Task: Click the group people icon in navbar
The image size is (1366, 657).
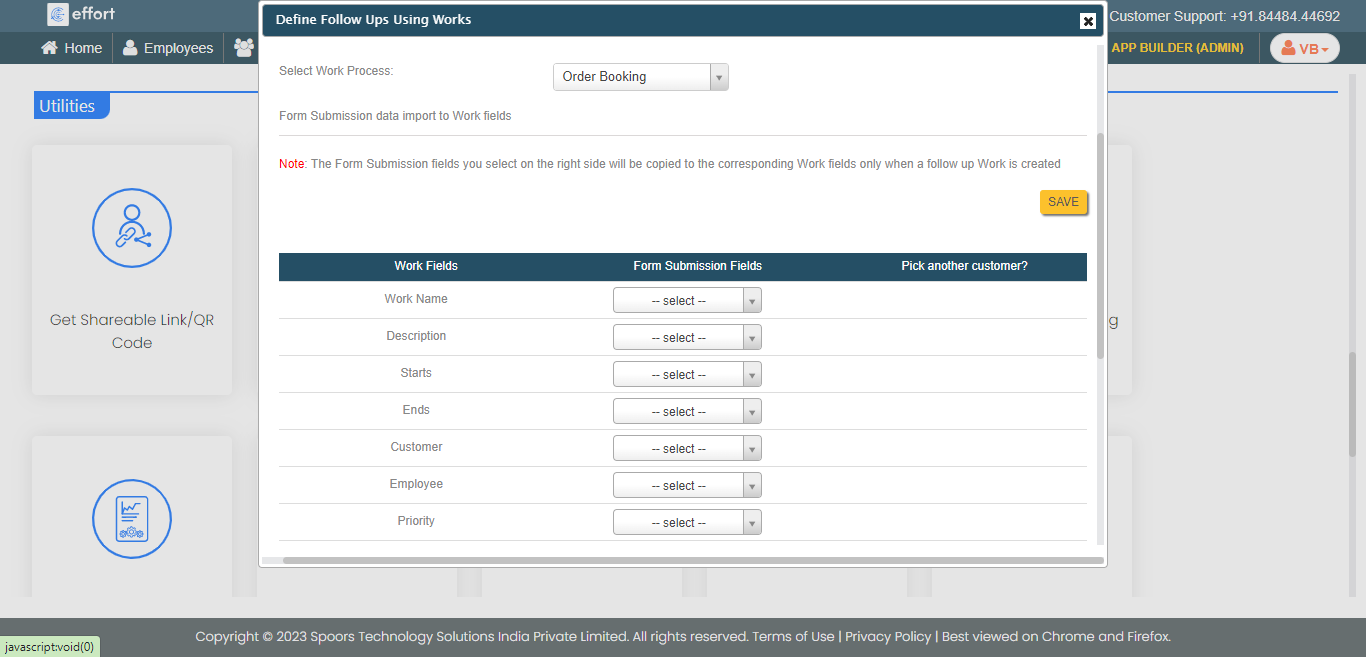Action: point(244,48)
